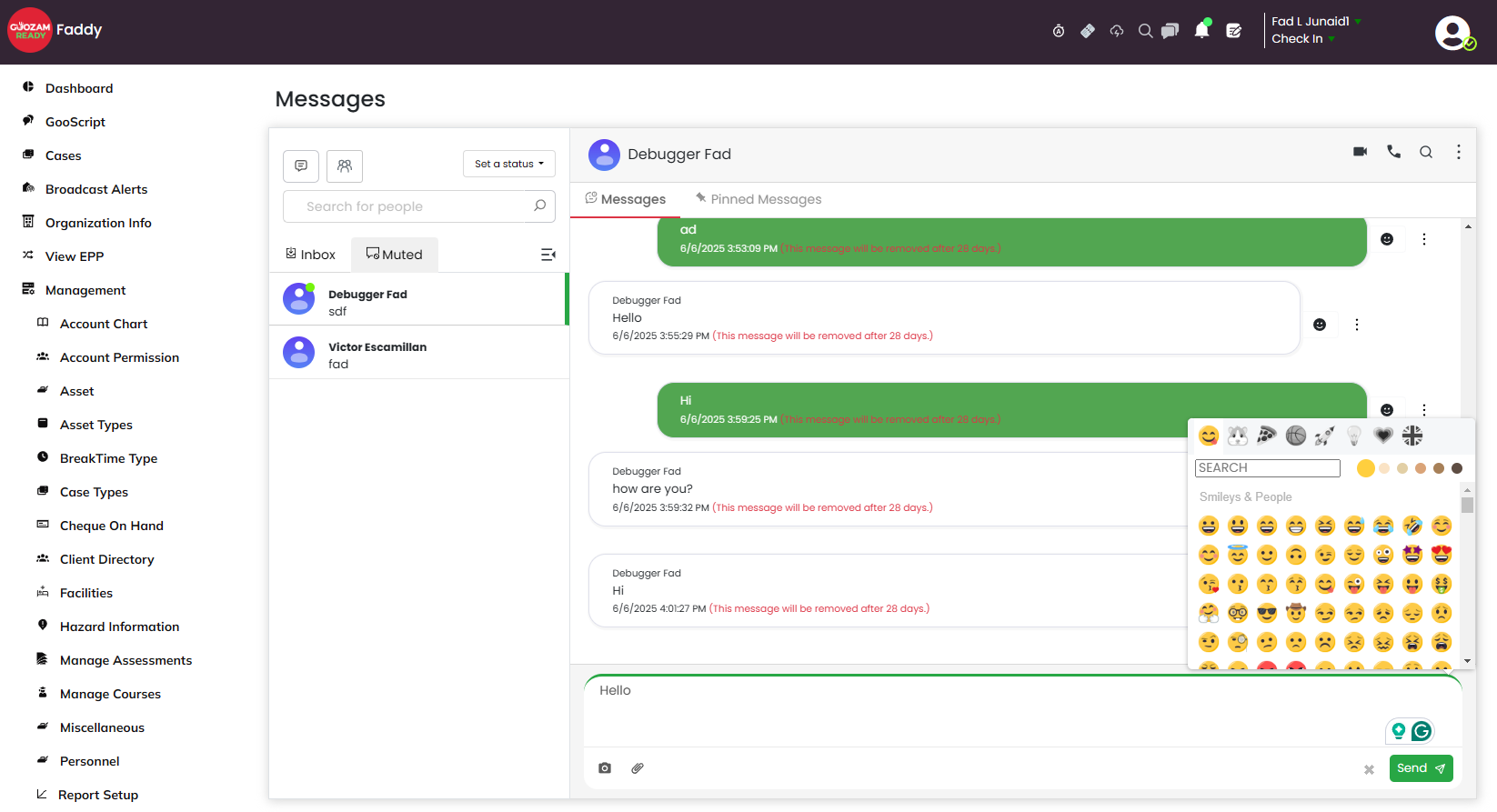Image resolution: width=1497 pixels, height=812 pixels.
Task: Open the chat options three-dot menu
Action: point(1459,152)
